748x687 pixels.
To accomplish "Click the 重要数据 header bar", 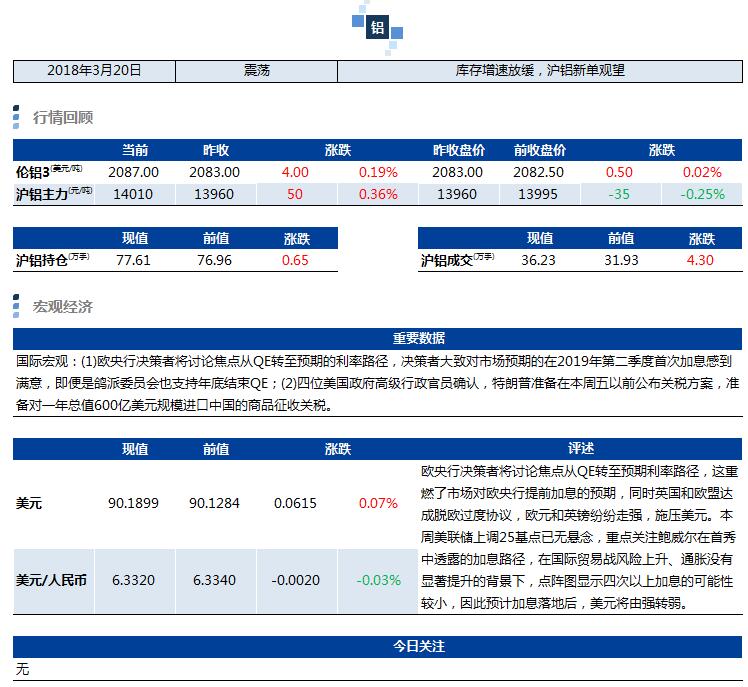I will pos(377,338).
